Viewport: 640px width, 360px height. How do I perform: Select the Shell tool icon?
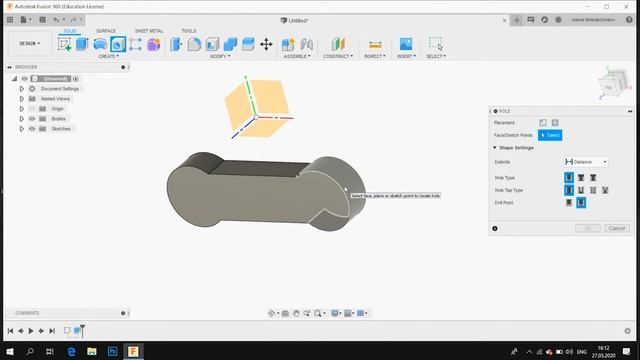pyautogui.click(x=212, y=44)
